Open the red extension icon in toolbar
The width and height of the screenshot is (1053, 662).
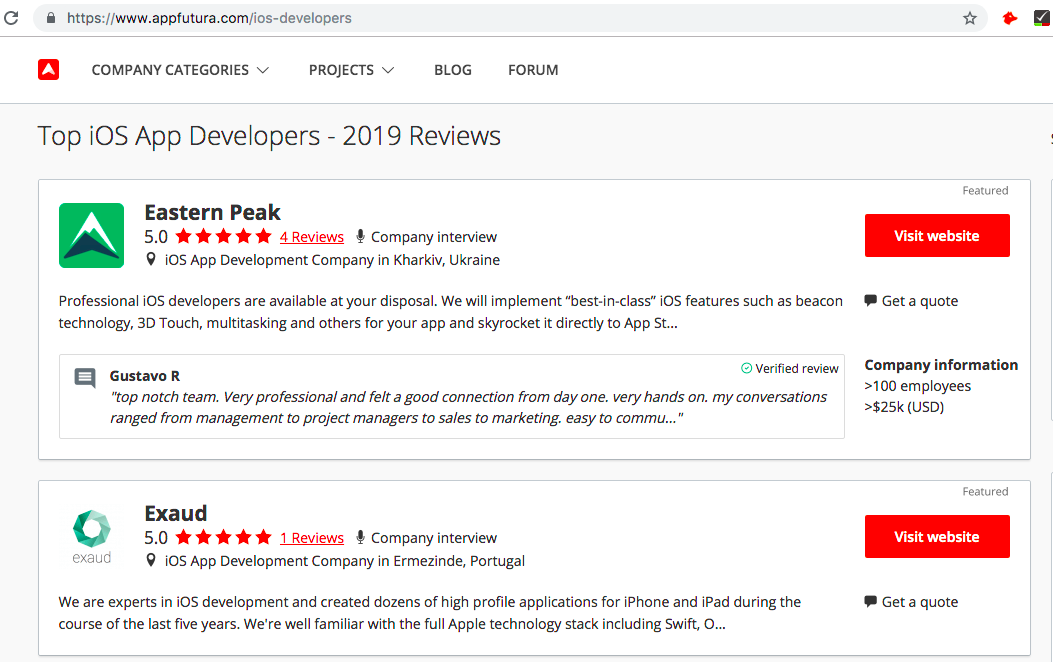click(x=1009, y=18)
